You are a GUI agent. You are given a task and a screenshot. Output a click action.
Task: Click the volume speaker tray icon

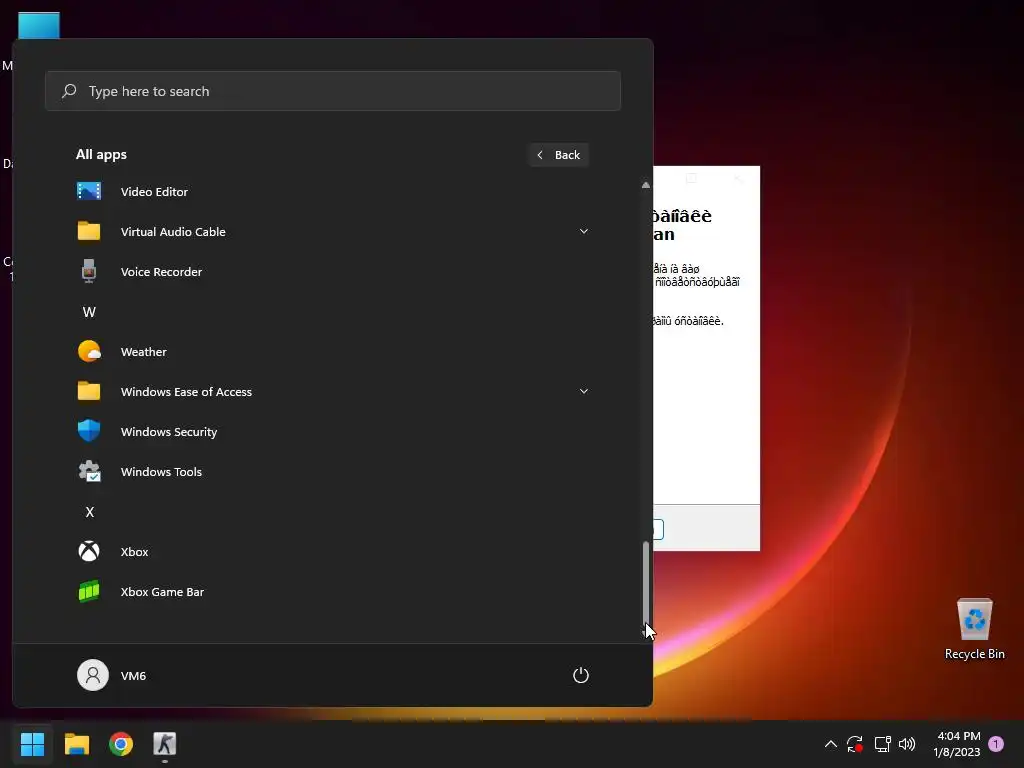(x=907, y=744)
